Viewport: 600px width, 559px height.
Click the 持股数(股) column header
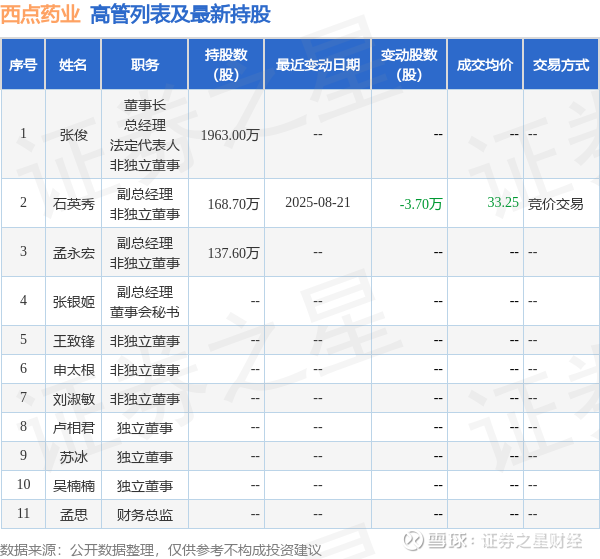tap(226, 65)
